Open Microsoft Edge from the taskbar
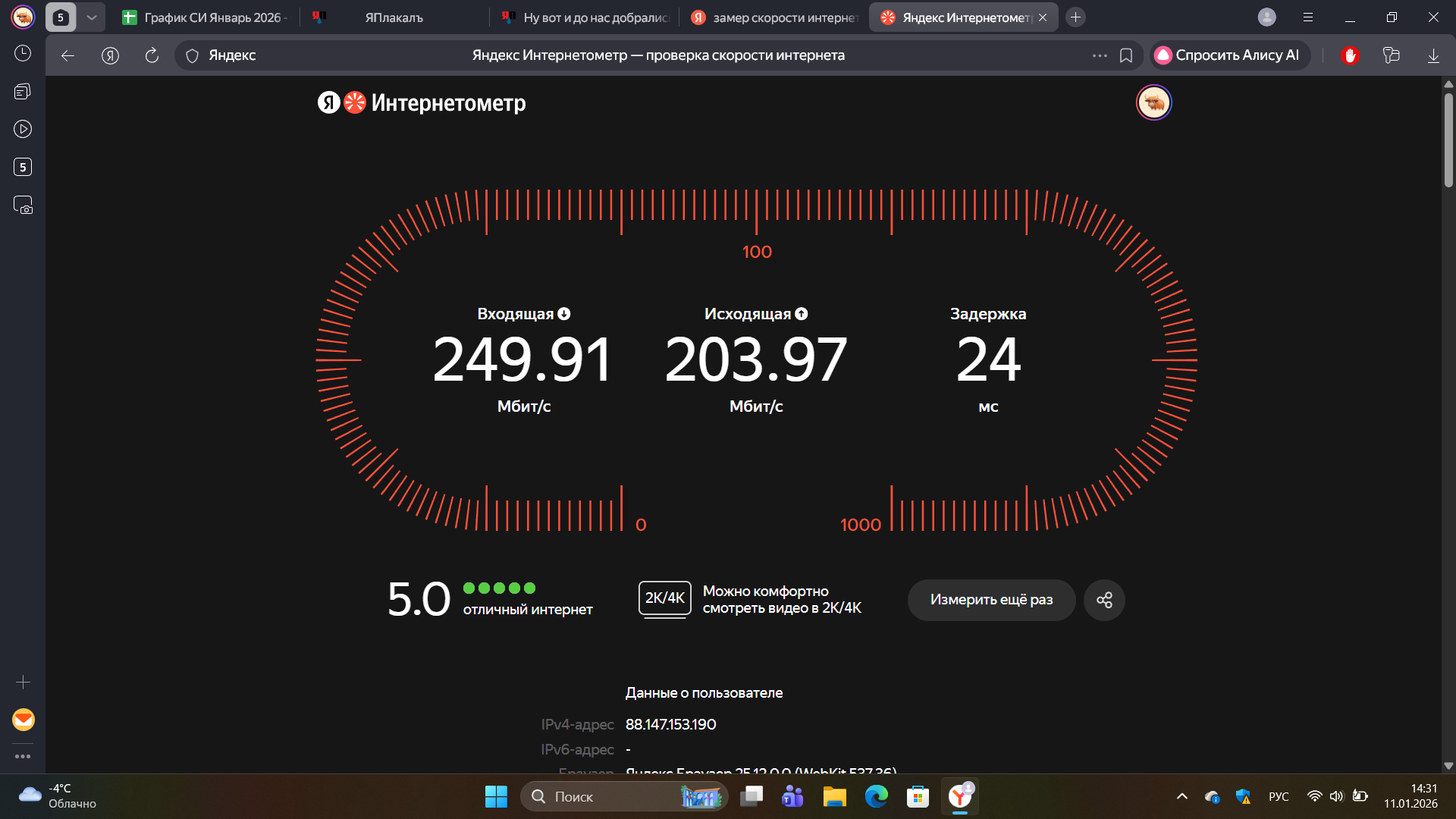Image resolution: width=1456 pixels, height=819 pixels. click(x=876, y=796)
